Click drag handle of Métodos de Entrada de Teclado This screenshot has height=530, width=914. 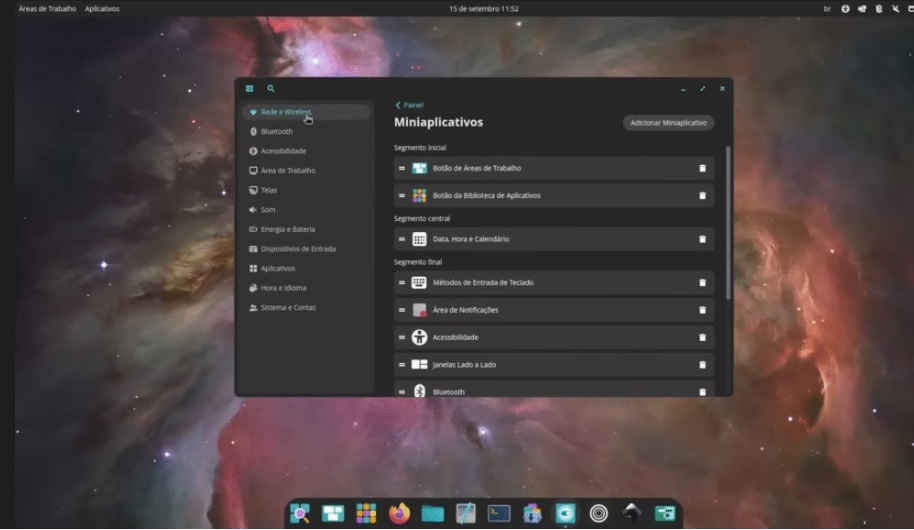click(x=402, y=283)
